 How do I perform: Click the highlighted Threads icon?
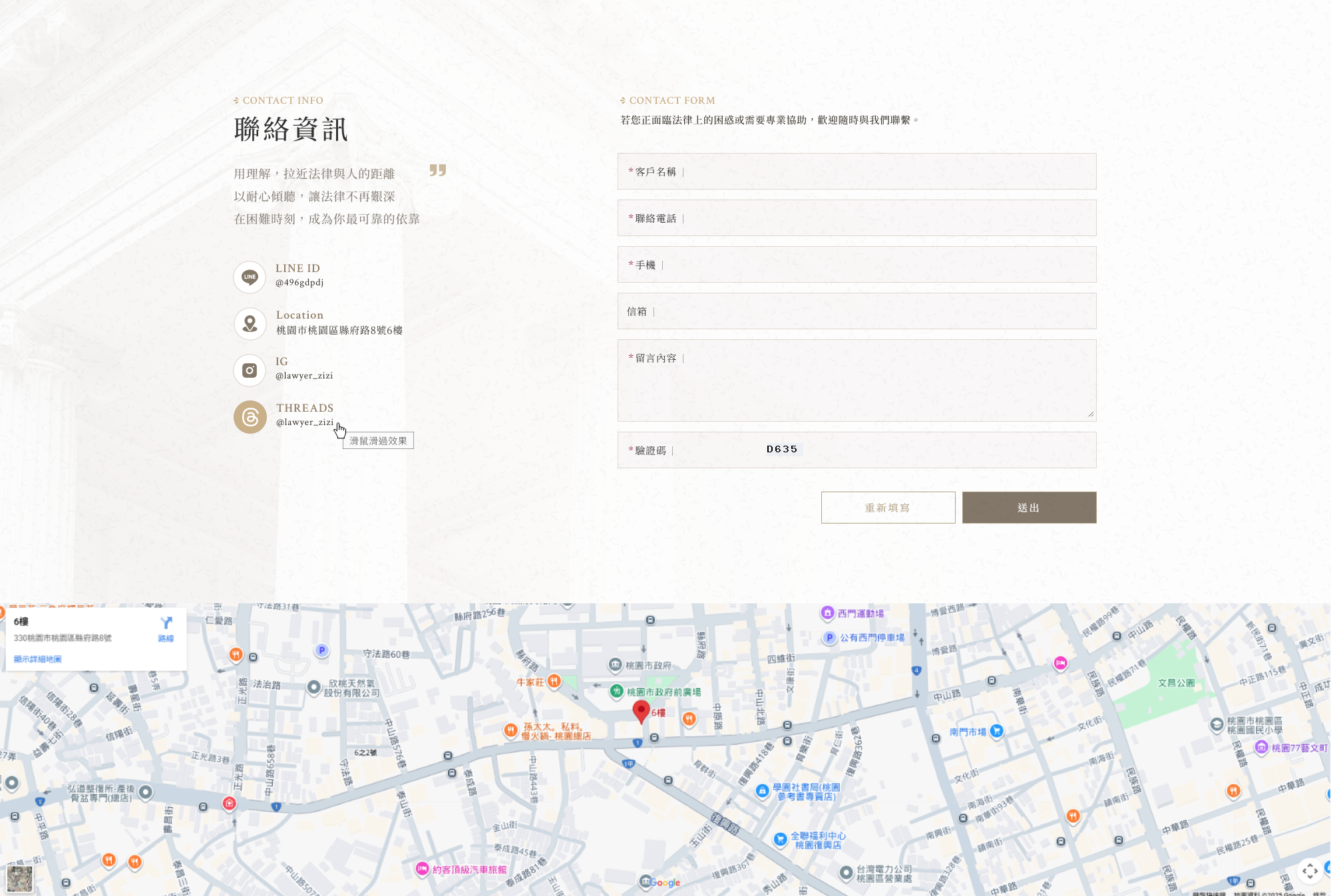pyautogui.click(x=250, y=417)
